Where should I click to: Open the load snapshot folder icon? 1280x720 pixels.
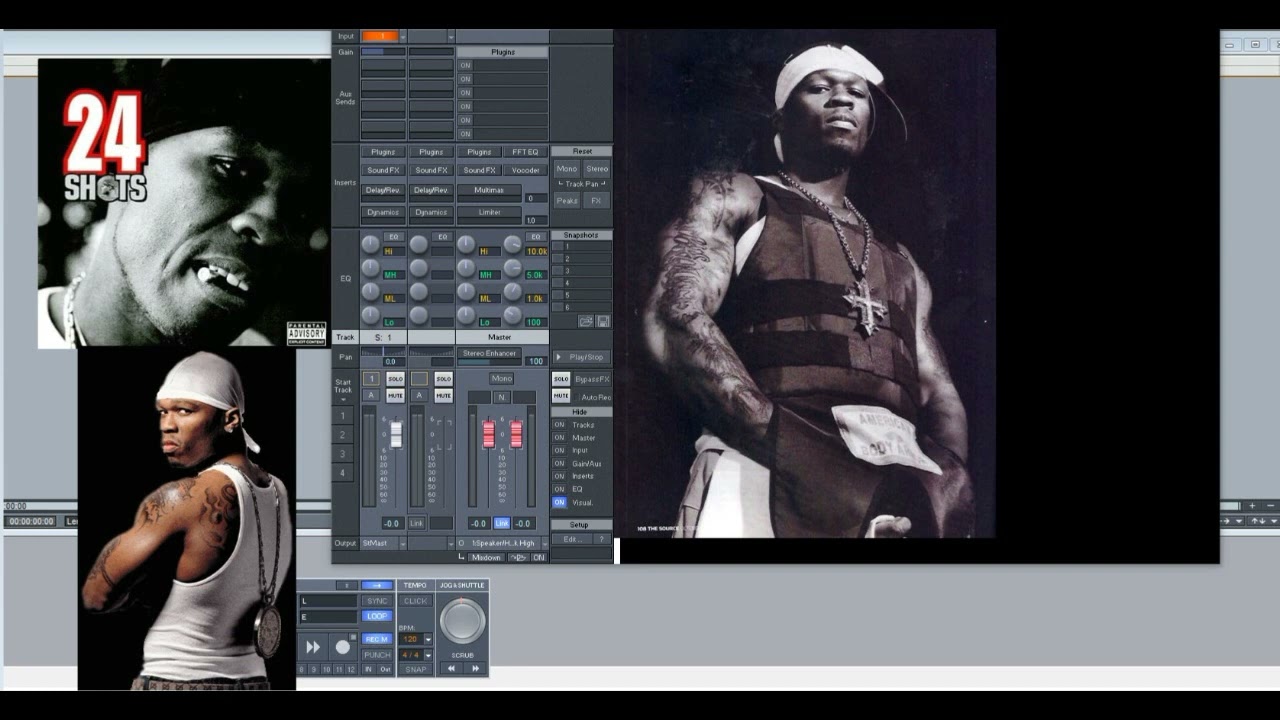(x=586, y=321)
